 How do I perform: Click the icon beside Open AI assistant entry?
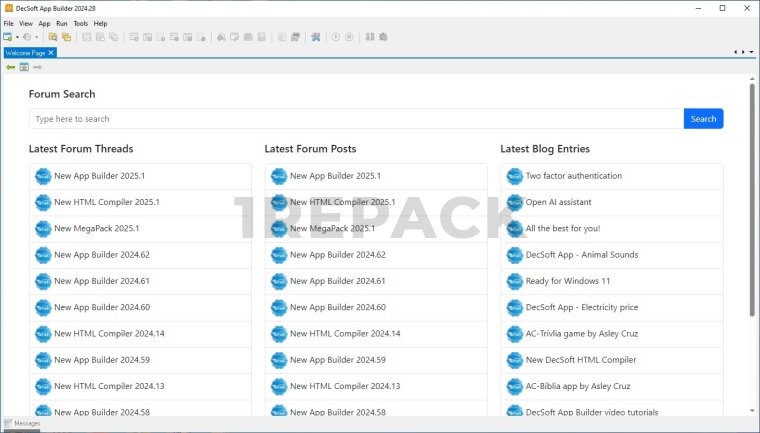click(x=514, y=202)
